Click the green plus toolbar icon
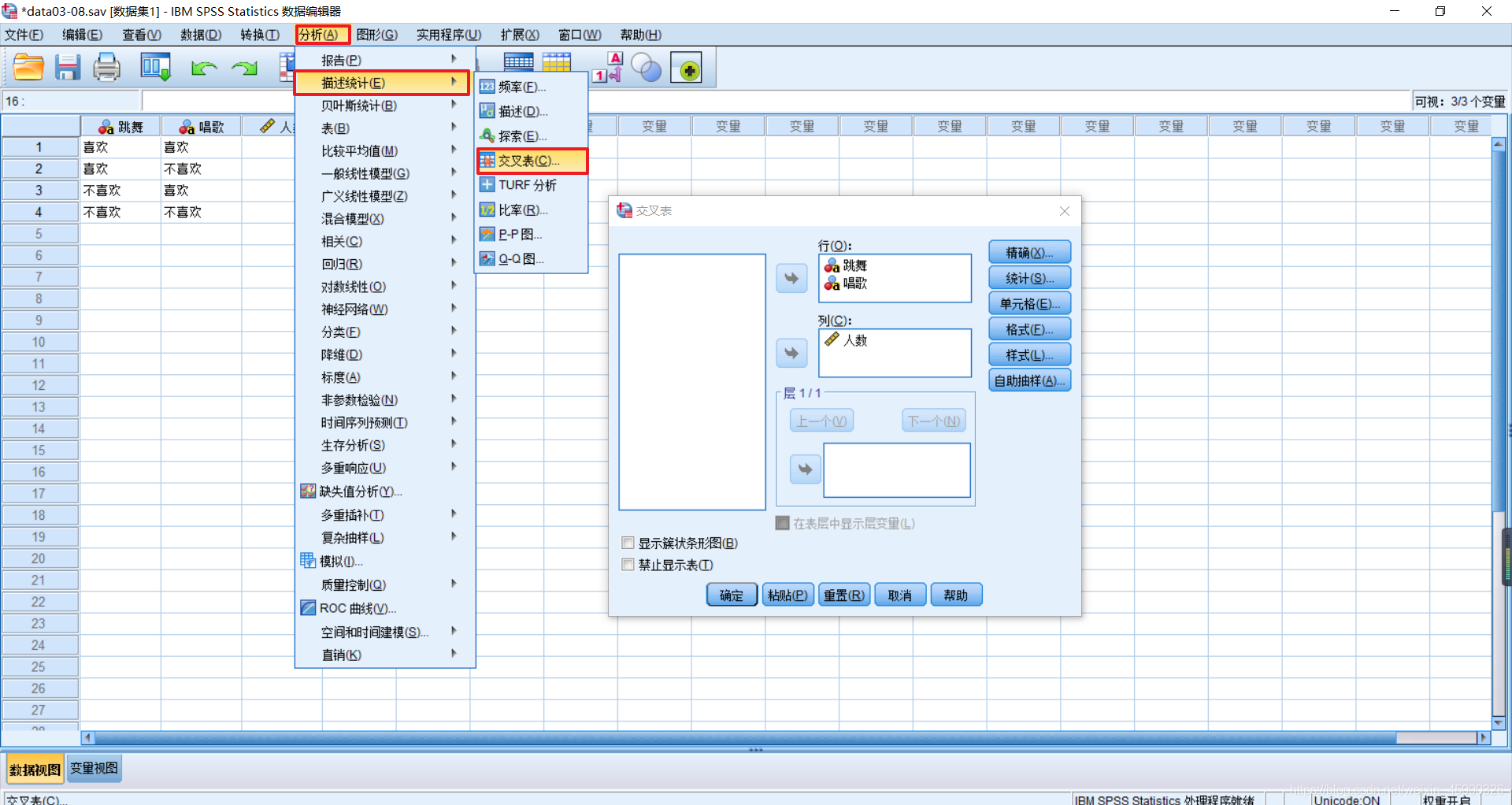Image resolution: width=1512 pixels, height=805 pixels. pyautogui.click(x=686, y=69)
